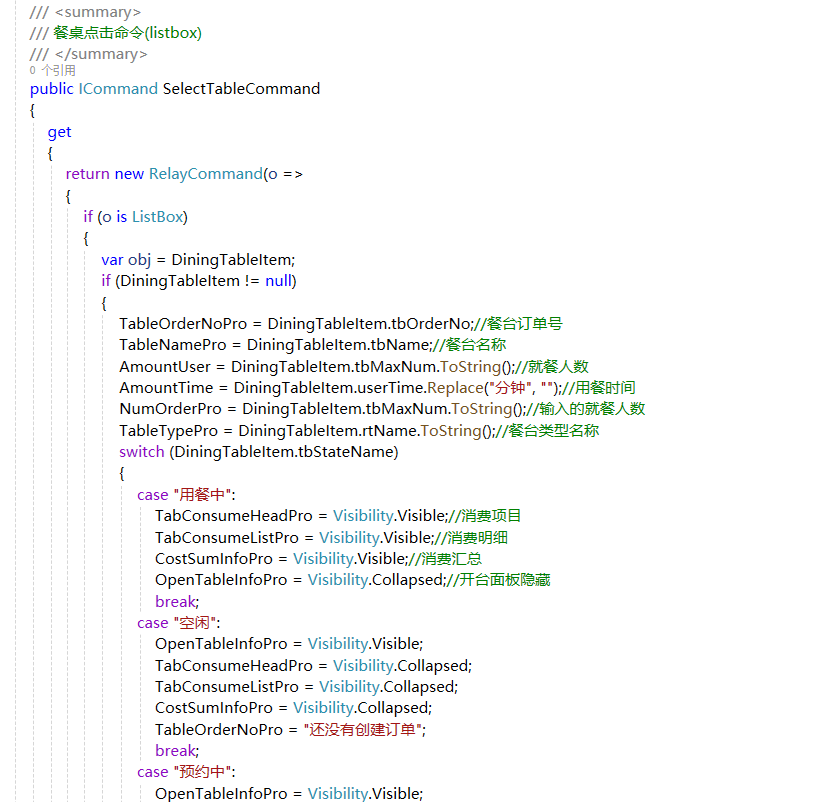Image resolution: width=824 pixels, height=802 pixels.
Task: Click the comment "//用餐时间"
Action: click(599, 388)
